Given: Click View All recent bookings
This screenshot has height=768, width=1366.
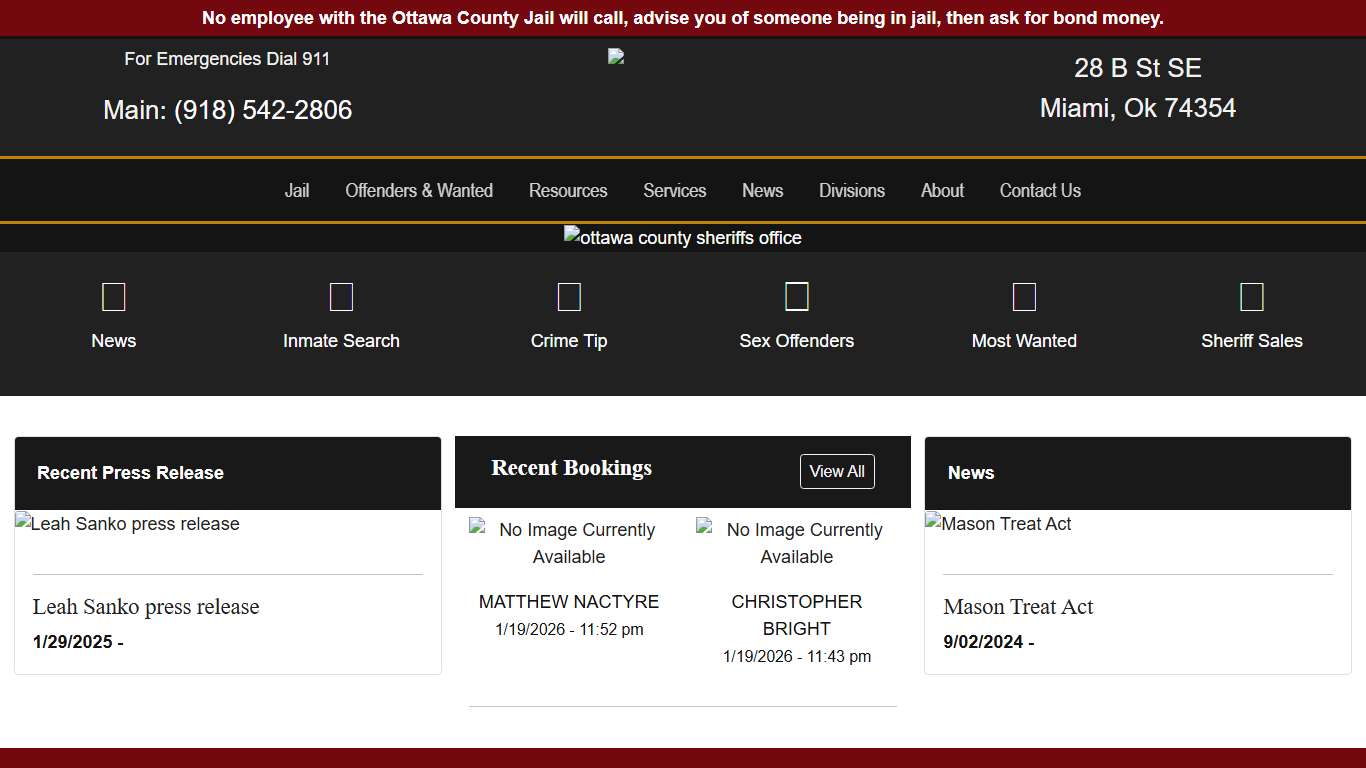Looking at the screenshot, I should [837, 471].
